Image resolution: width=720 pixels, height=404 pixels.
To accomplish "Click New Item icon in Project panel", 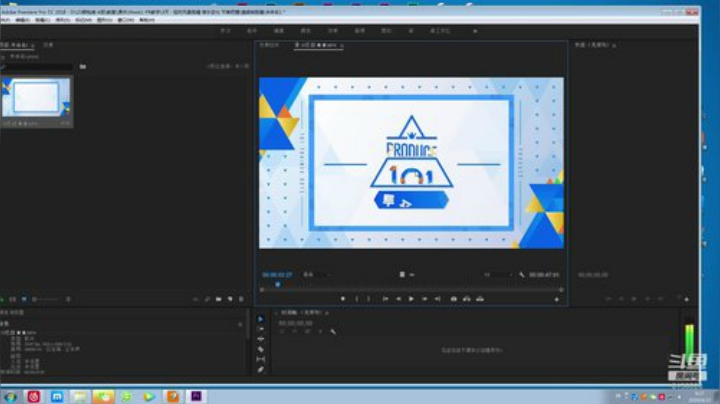I will coord(230,299).
